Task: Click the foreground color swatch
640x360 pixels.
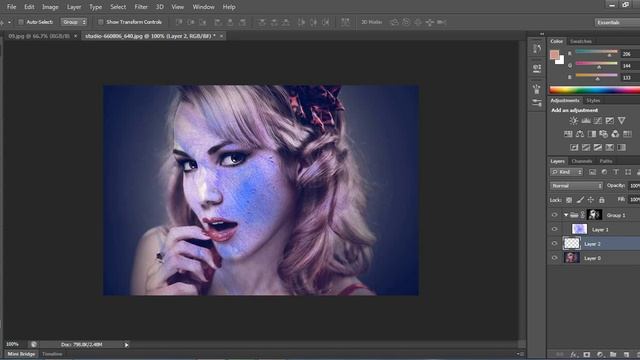Action: coord(554,55)
